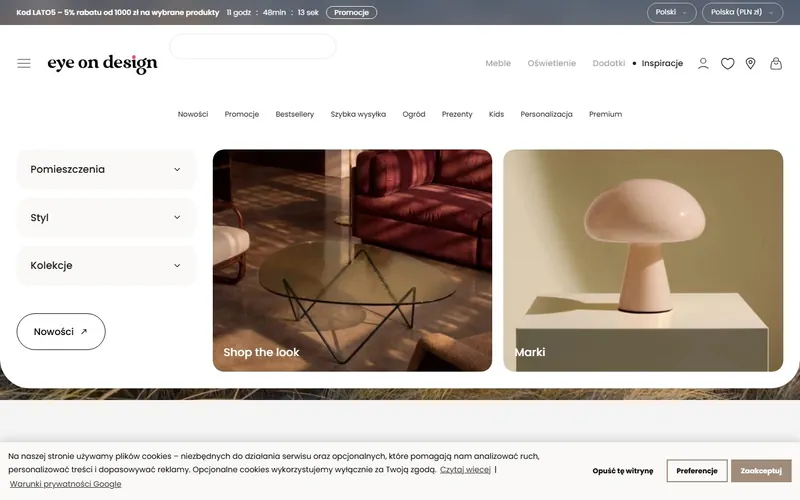The height and width of the screenshot is (500, 800).
Task: Click the Preferencje cookies button
Action: point(696,470)
